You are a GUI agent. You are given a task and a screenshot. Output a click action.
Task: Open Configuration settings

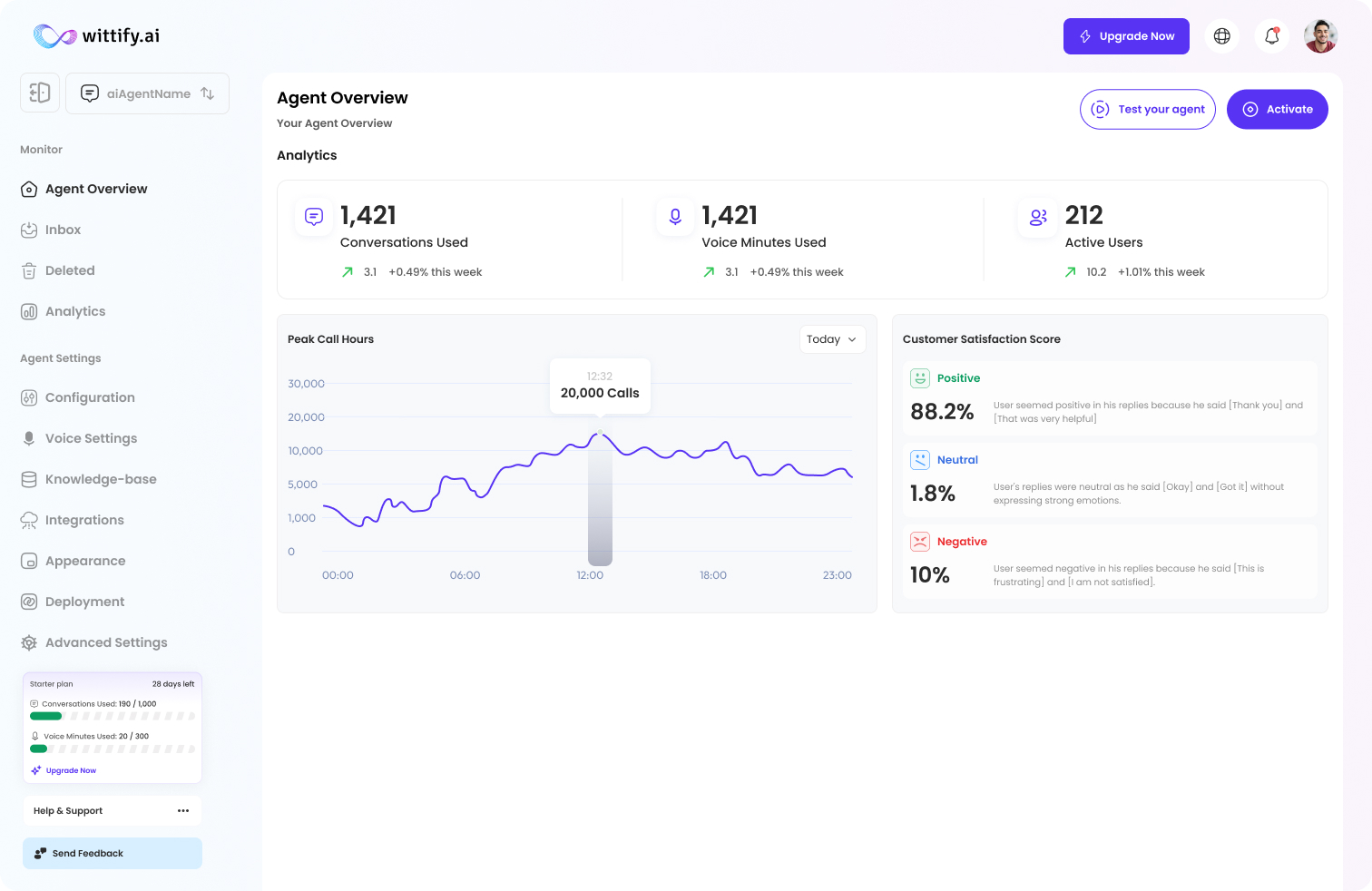tap(90, 397)
